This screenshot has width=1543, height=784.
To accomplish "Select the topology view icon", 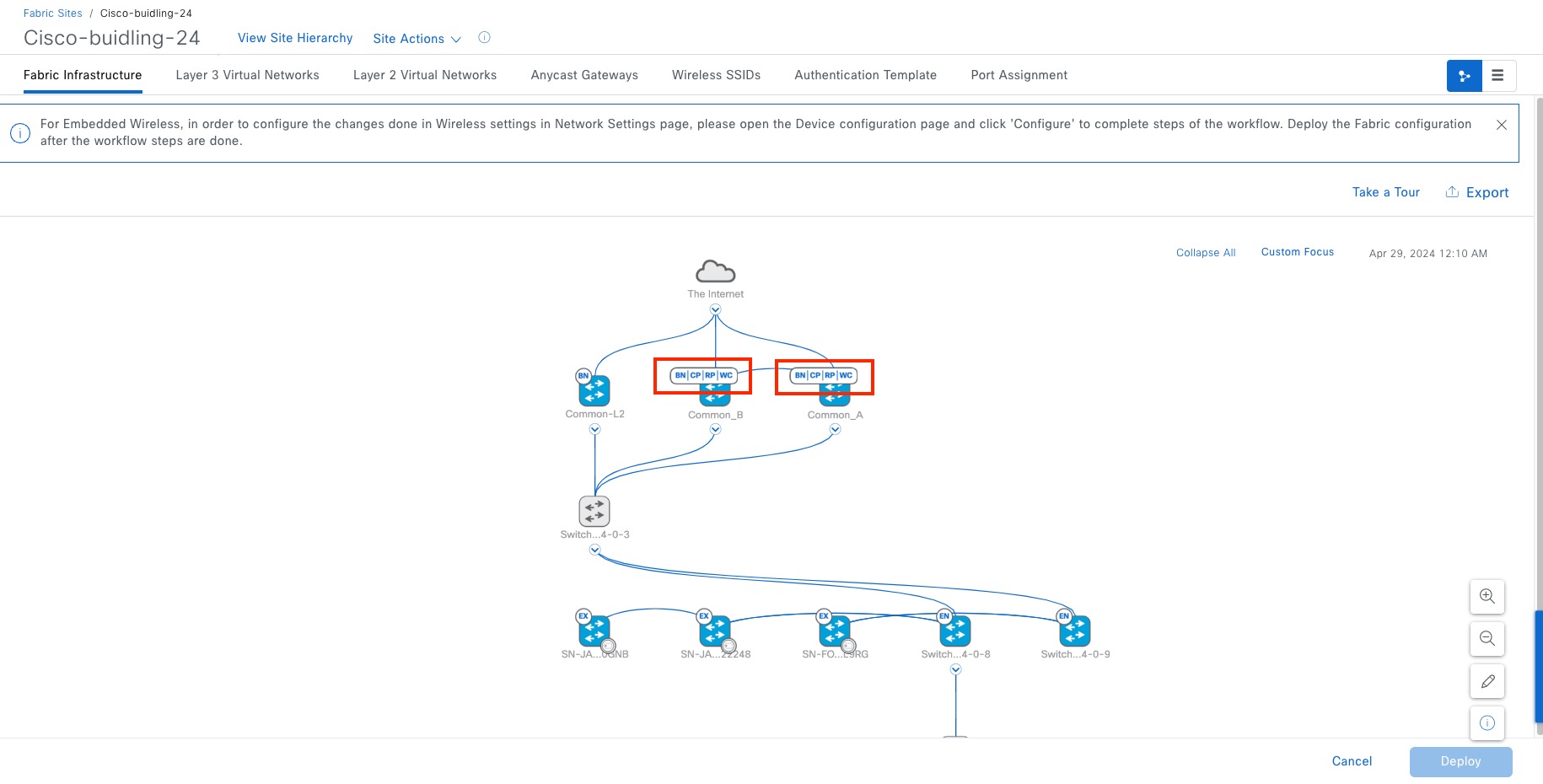I will 1464,75.
